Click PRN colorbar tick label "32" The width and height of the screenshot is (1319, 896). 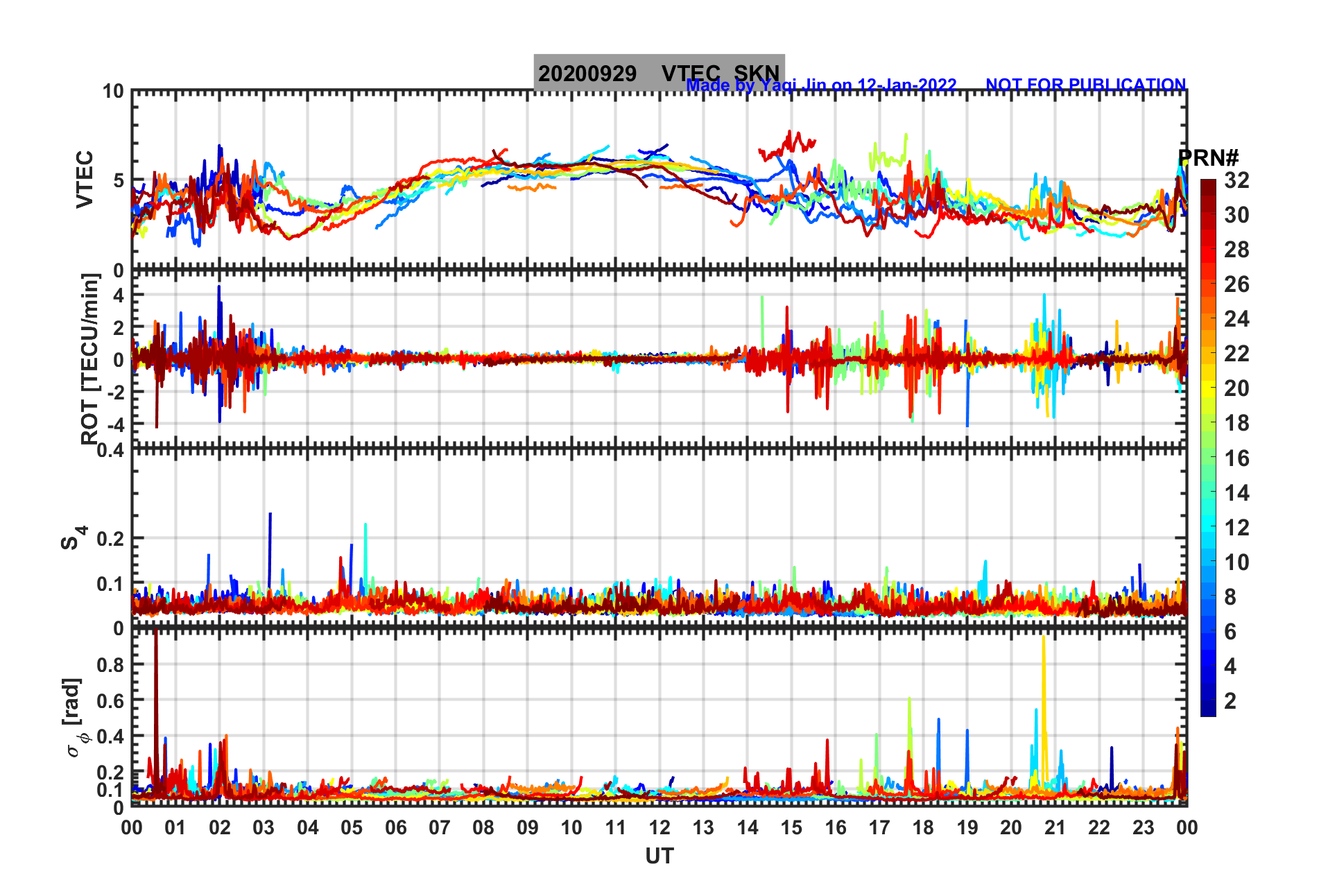(x=1236, y=180)
